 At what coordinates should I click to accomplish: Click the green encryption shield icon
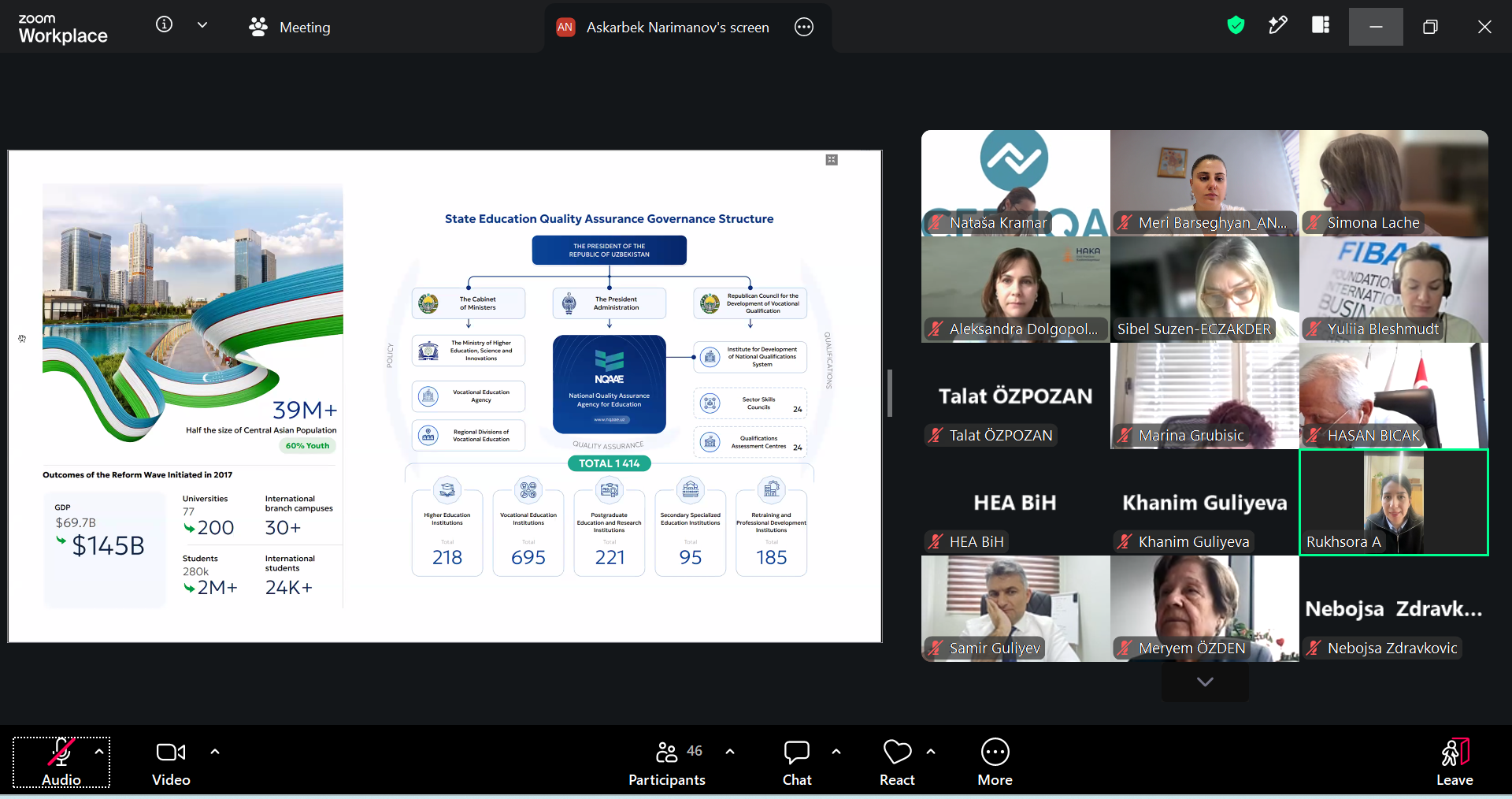pyautogui.click(x=1236, y=26)
